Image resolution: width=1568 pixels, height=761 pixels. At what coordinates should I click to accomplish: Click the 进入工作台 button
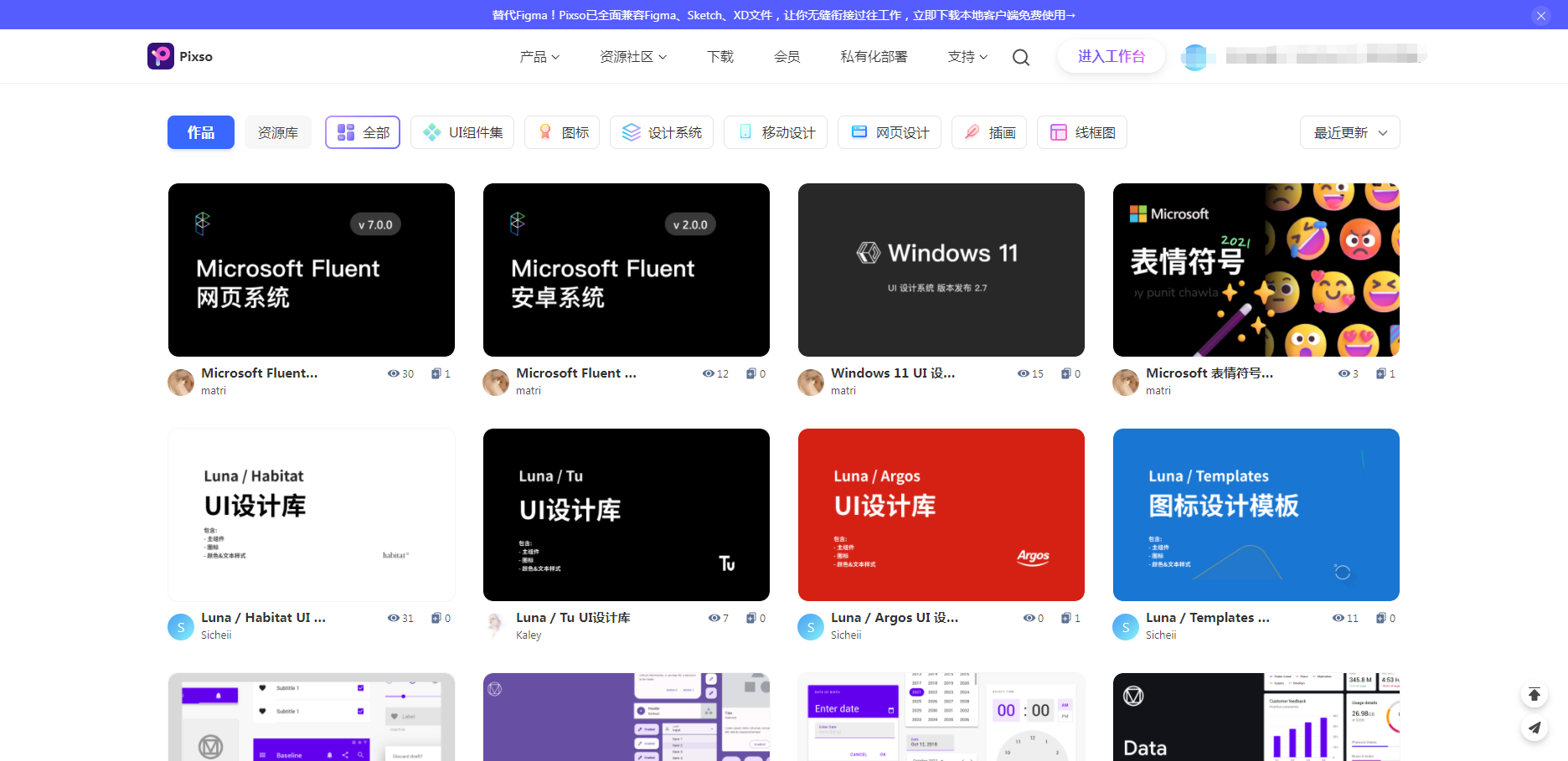1112,56
